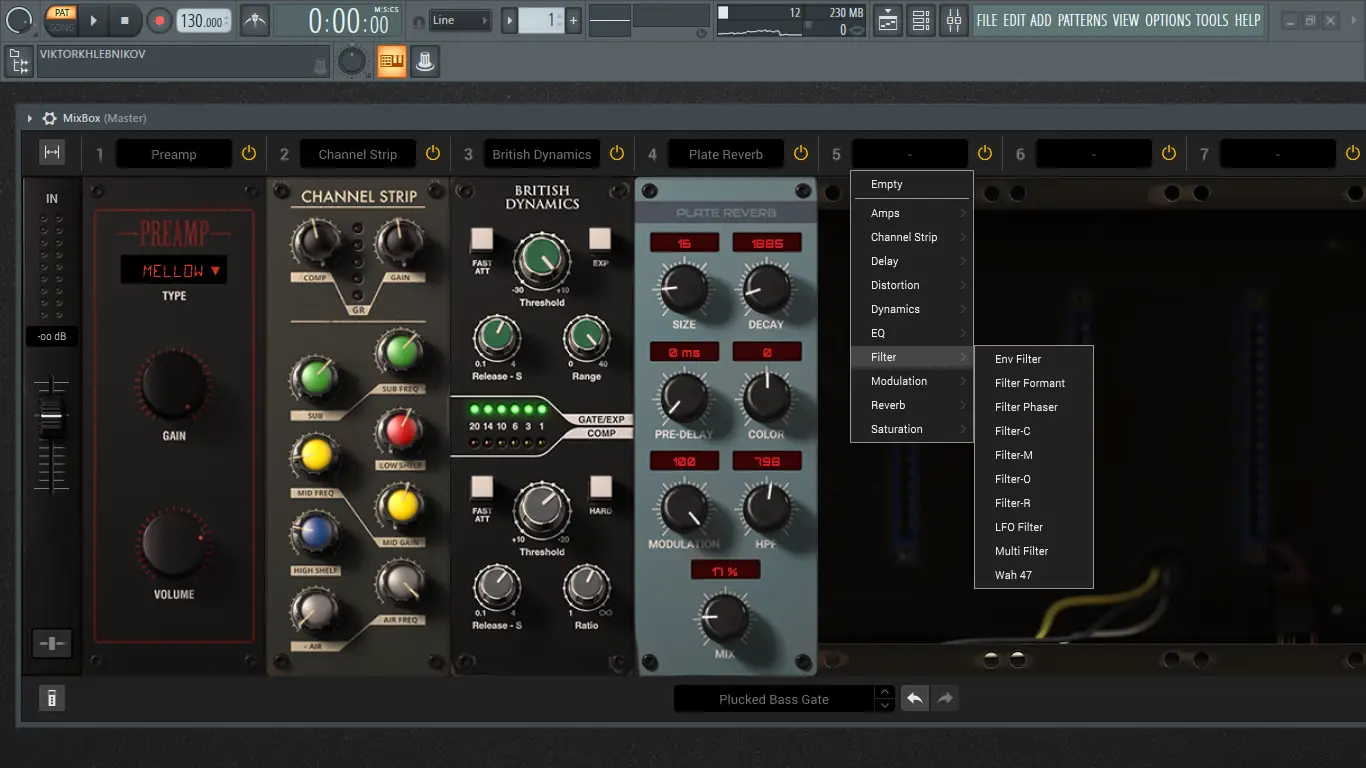Click the Preamp VOLUME knob
The image size is (1366, 768).
[x=174, y=543]
